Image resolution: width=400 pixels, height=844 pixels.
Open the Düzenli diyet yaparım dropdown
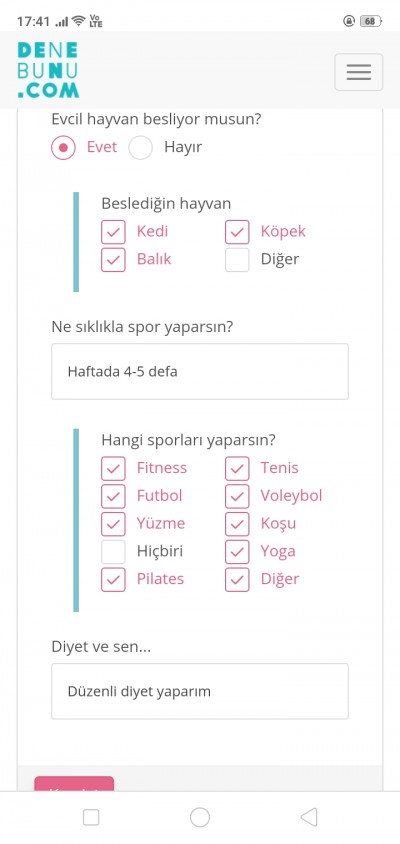pyautogui.click(x=200, y=691)
